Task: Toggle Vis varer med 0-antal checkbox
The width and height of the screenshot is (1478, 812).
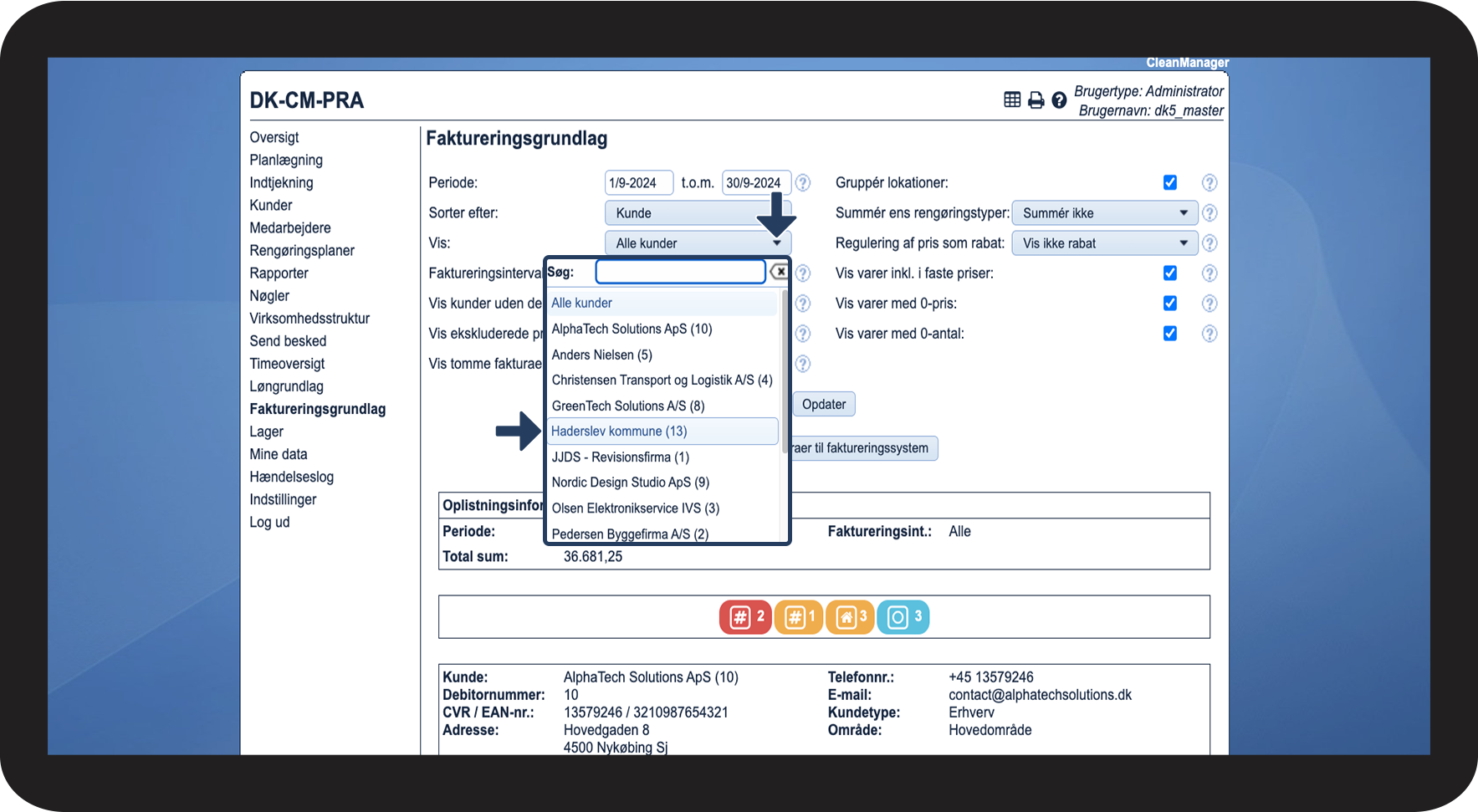Action: point(1169,334)
